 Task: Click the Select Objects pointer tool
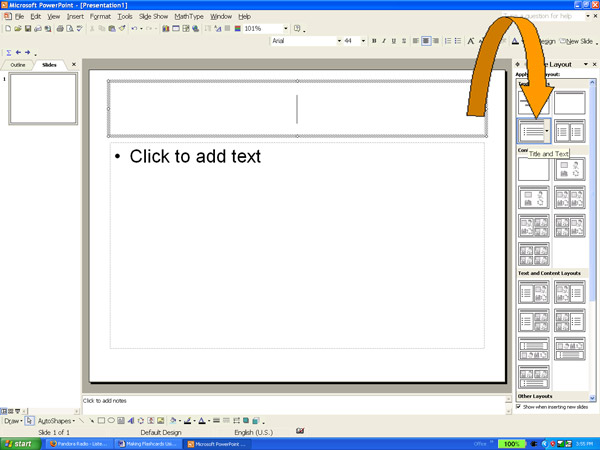29,421
